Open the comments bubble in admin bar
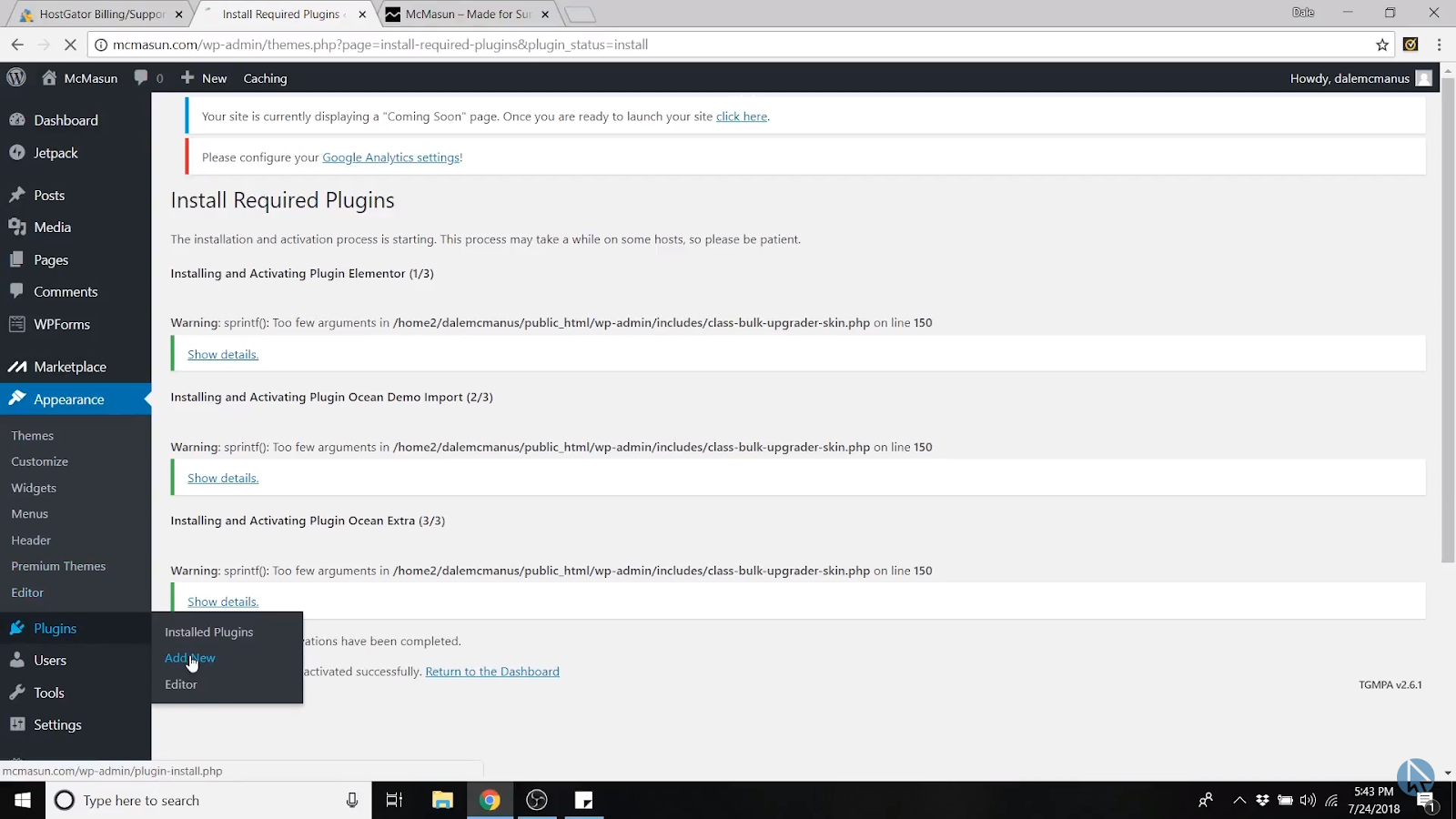1456x819 pixels. (x=141, y=78)
